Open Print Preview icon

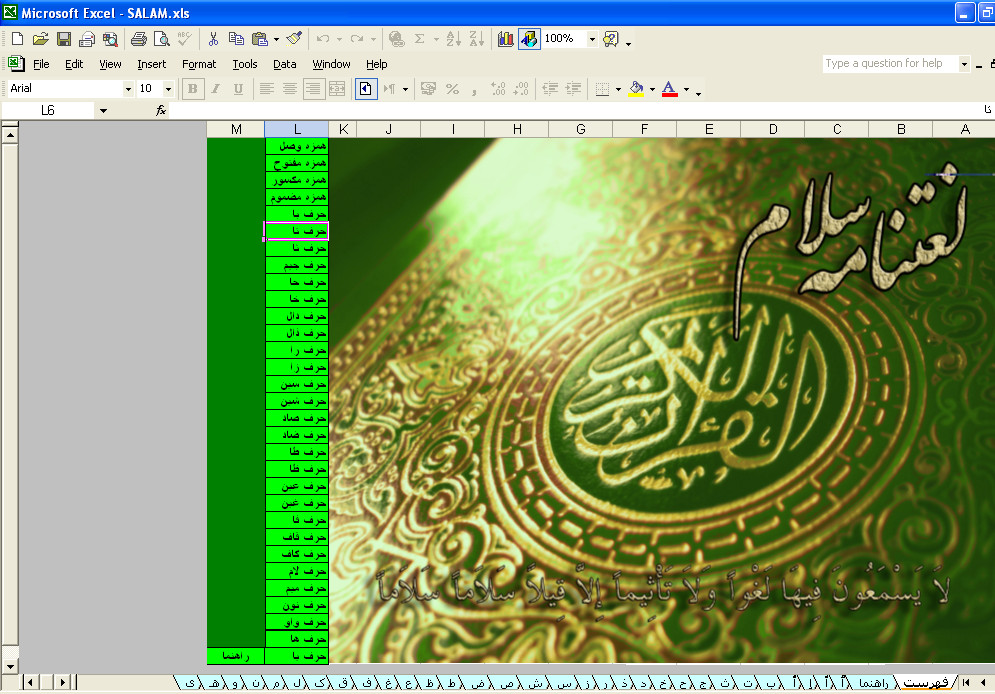[x=162, y=39]
